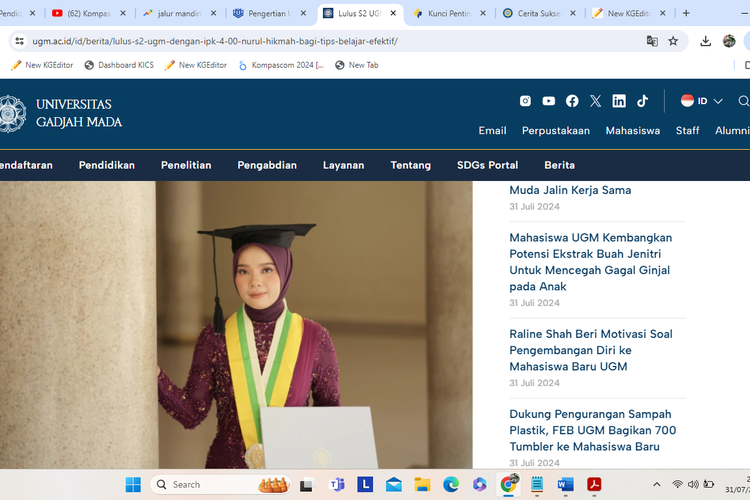Open the LinkedIn icon in header
Image resolution: width=750 pixels, height=500 pixels.
tap(619, 101)
